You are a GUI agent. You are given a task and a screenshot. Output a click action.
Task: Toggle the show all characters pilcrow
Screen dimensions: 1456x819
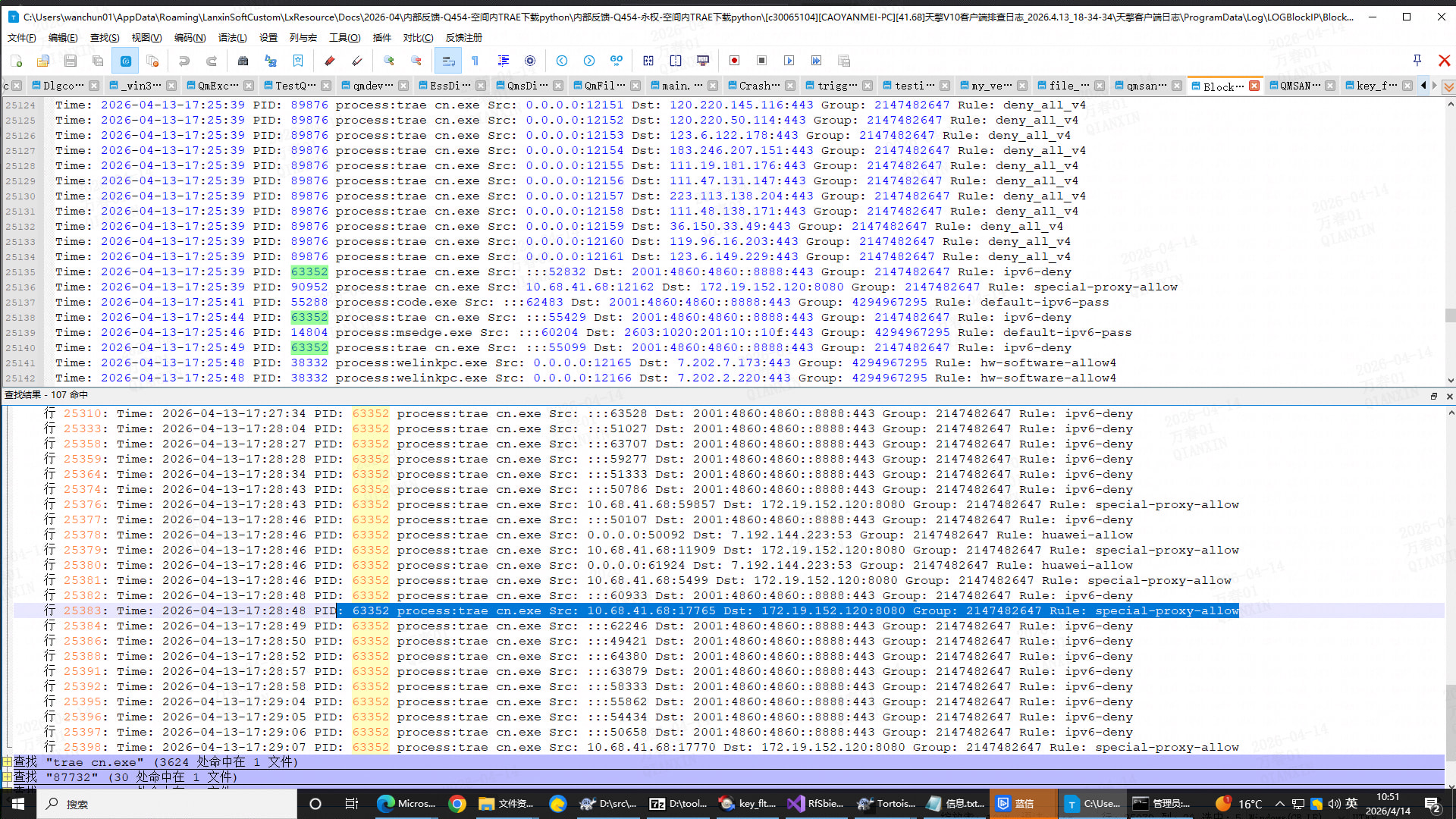coord(475,61)
